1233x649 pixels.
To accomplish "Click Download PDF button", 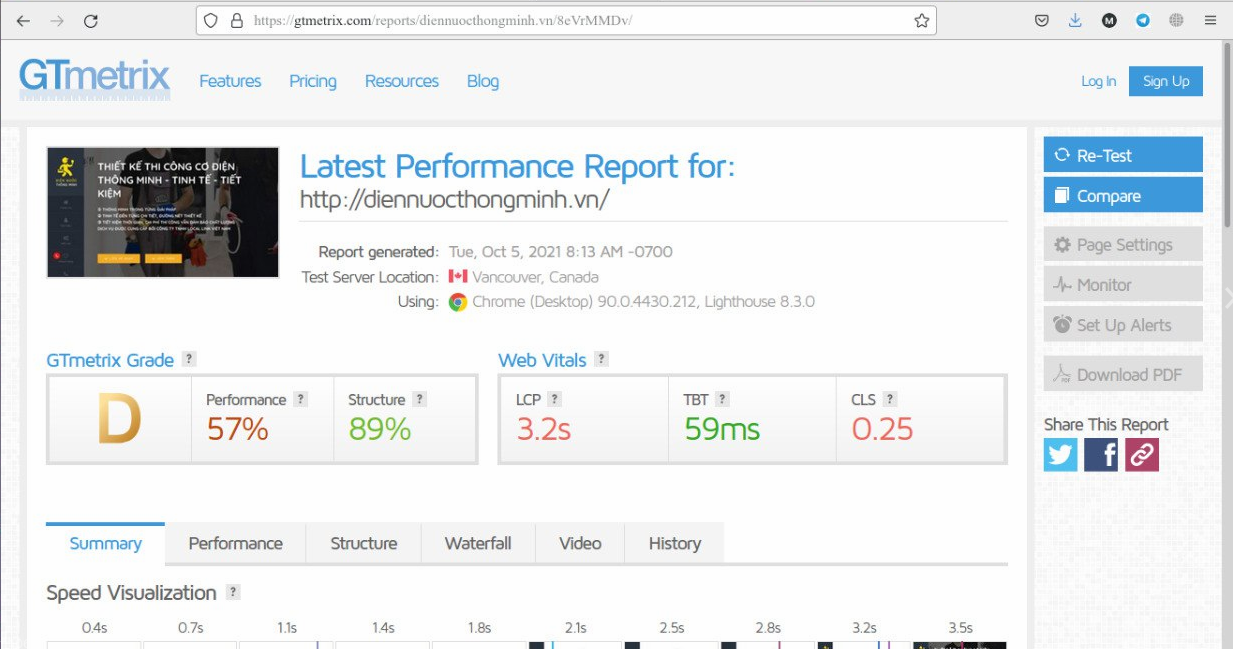I will 1123,374.
